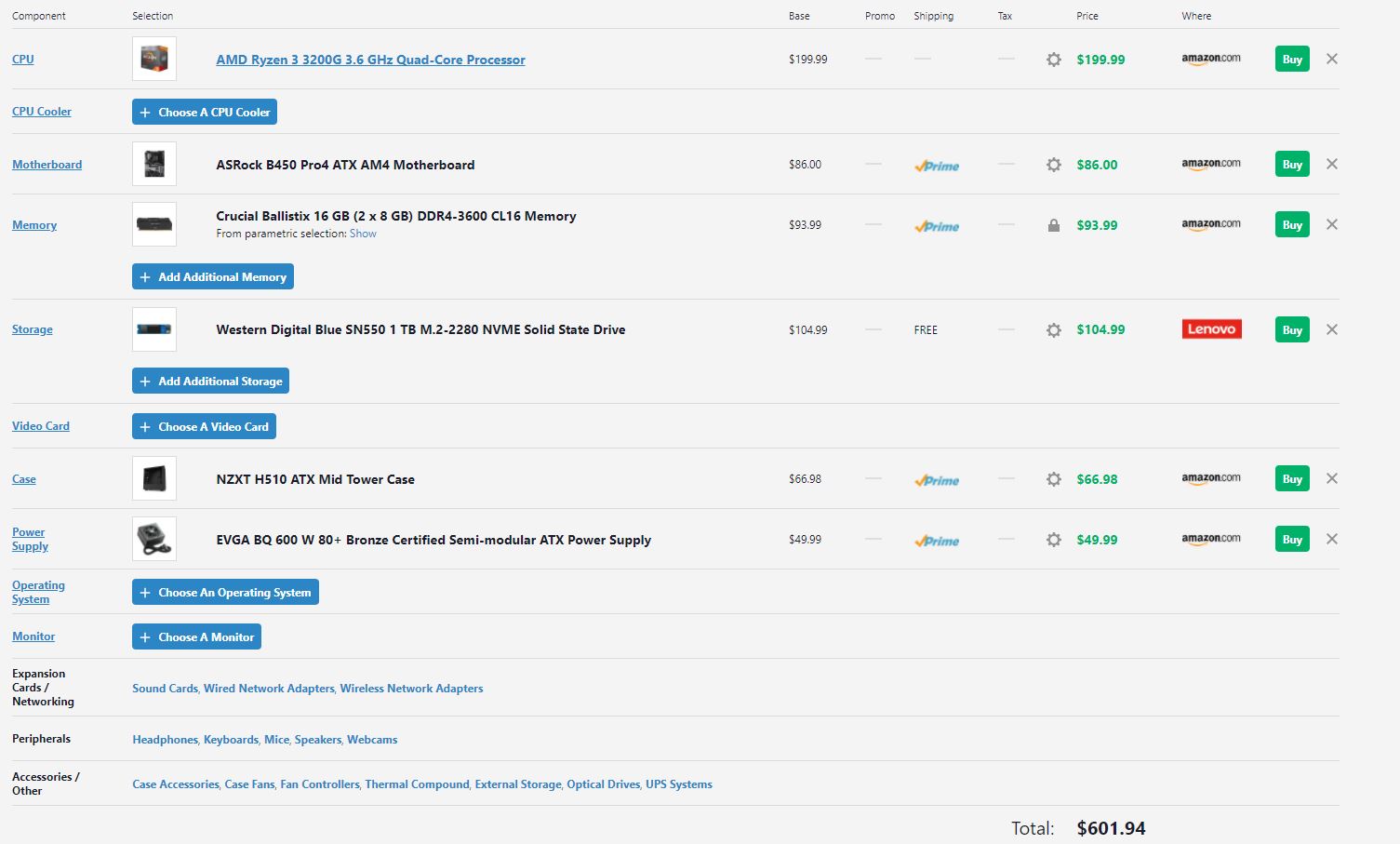The width and height of the screenshot is (1400, 844).
Task: Open the Monitor category link
Action: tap(33, 636)
